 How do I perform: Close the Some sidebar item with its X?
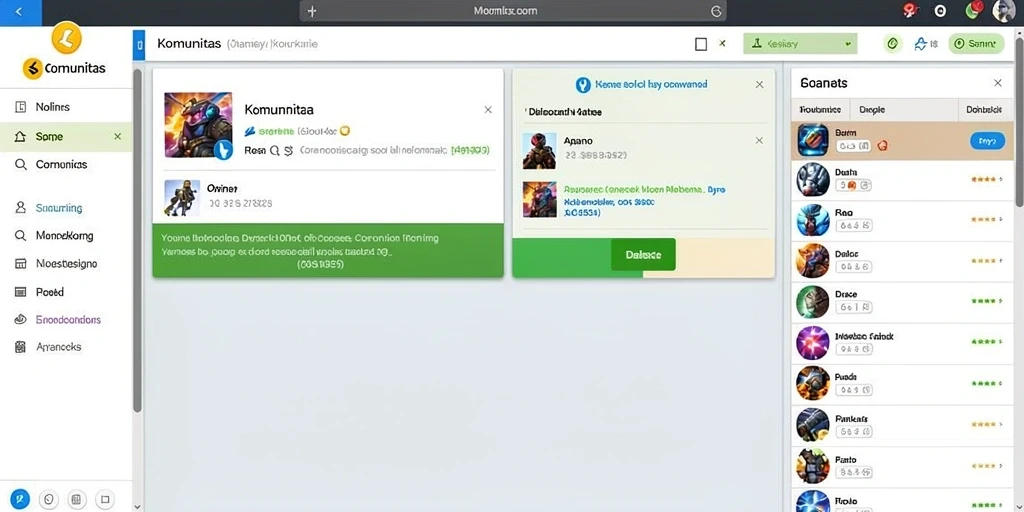point(118,136)
